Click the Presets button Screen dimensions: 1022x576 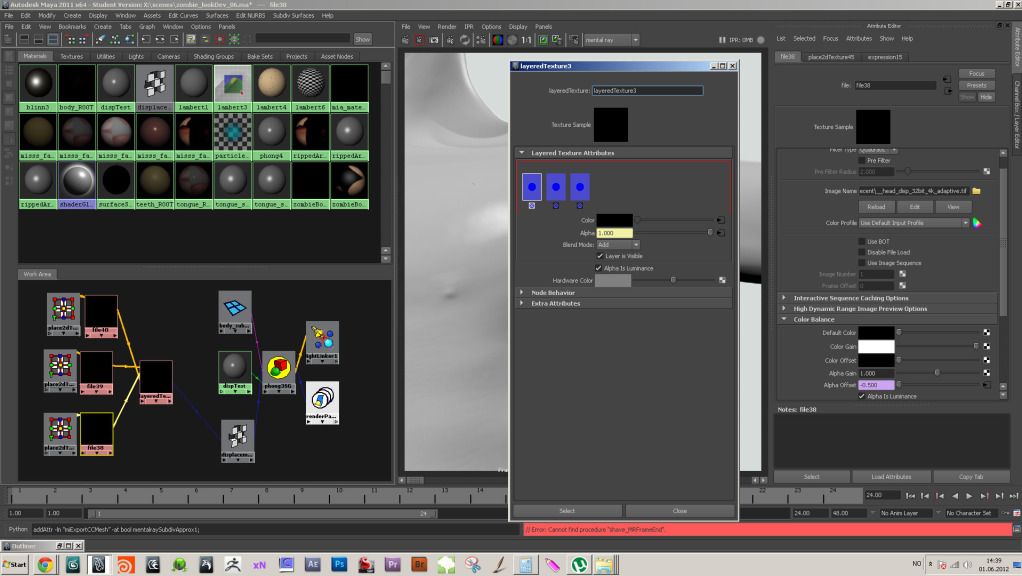976,85
